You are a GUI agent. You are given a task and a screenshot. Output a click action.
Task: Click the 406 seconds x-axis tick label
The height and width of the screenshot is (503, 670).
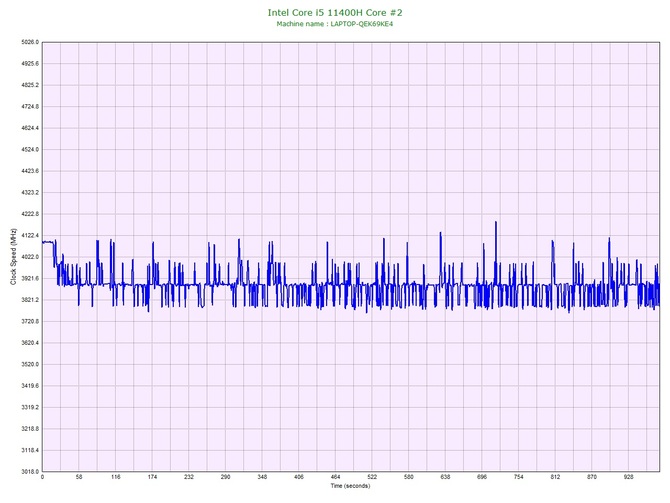pos(299,477)
